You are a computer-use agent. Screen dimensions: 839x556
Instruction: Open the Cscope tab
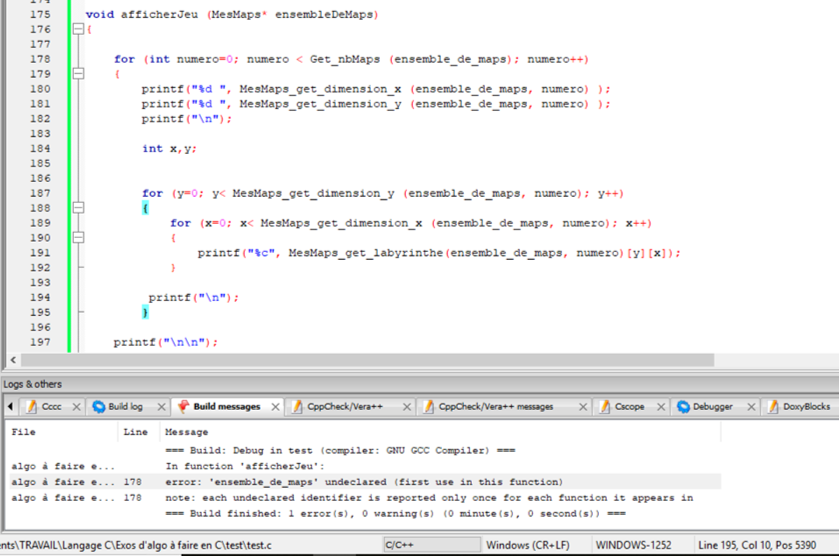[x=629, y=407]
